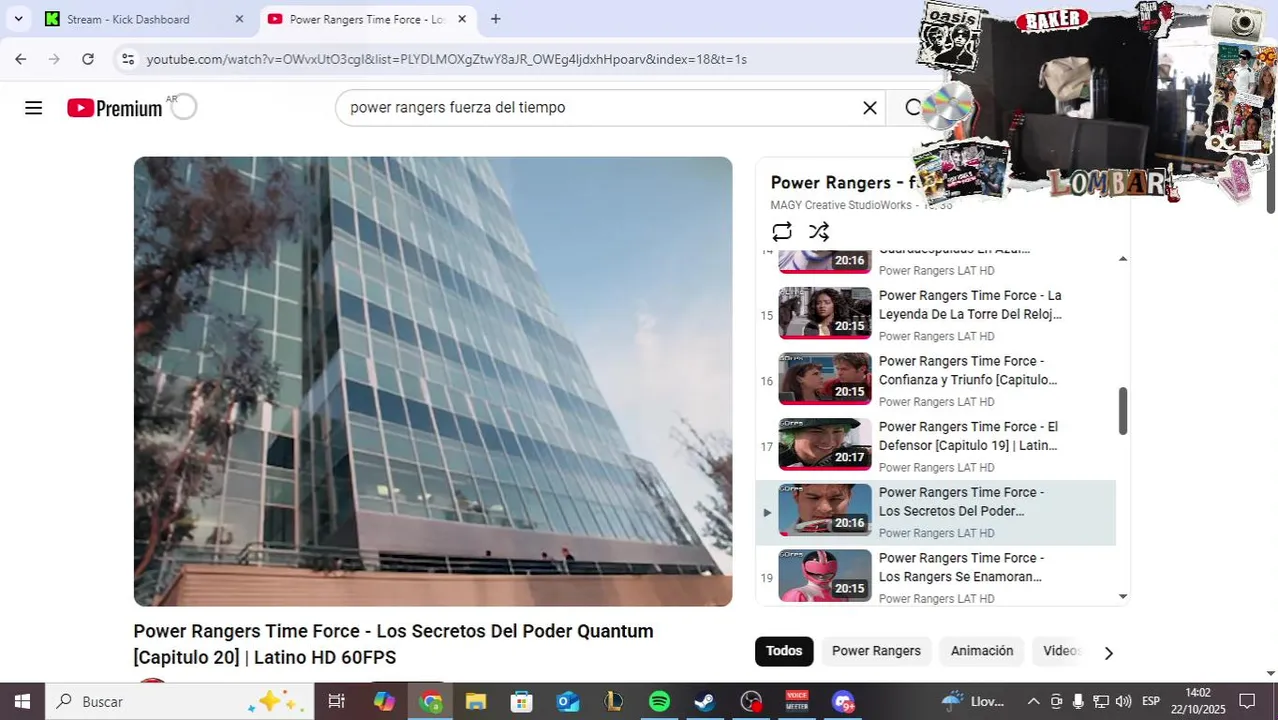The image size is (1278, 720).
Task: Open Microsoft Store on the taskbar
Action: (x=522, y=701)
